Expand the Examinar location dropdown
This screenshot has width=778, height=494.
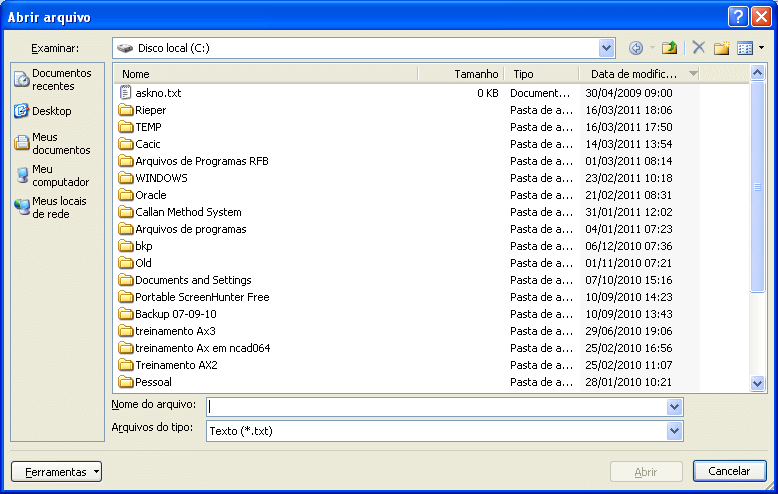click(x=607, y=48)
